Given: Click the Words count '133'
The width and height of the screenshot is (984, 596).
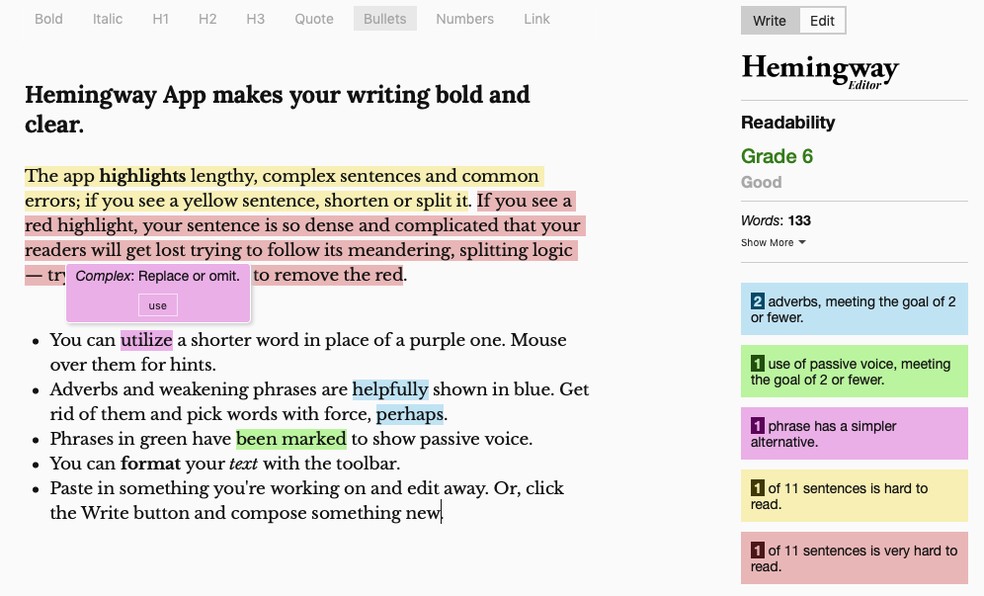Looking at the screenshot, I should pyautogui.click(x=800, y=221).
